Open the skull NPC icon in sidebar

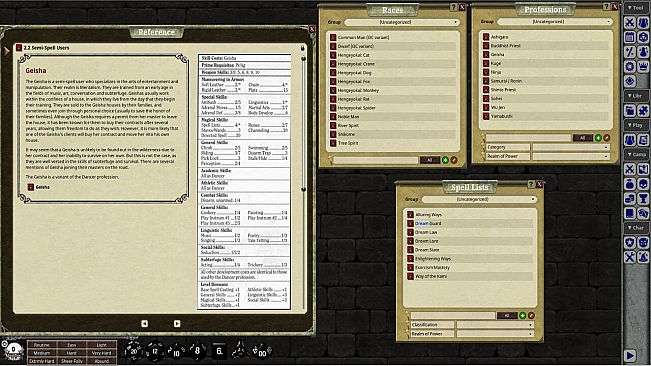click(643, 184)
